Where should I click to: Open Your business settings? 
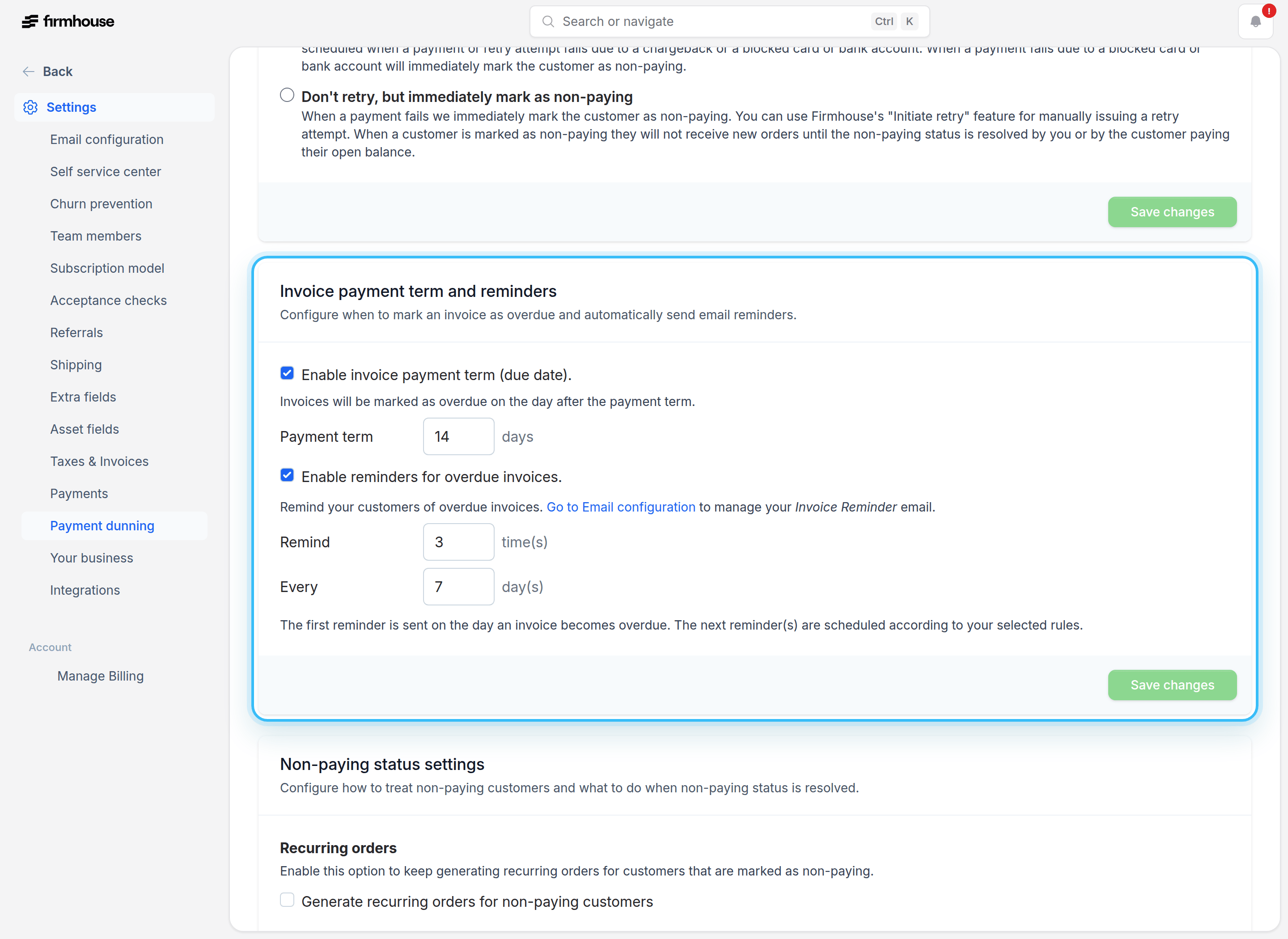[92, 558]
